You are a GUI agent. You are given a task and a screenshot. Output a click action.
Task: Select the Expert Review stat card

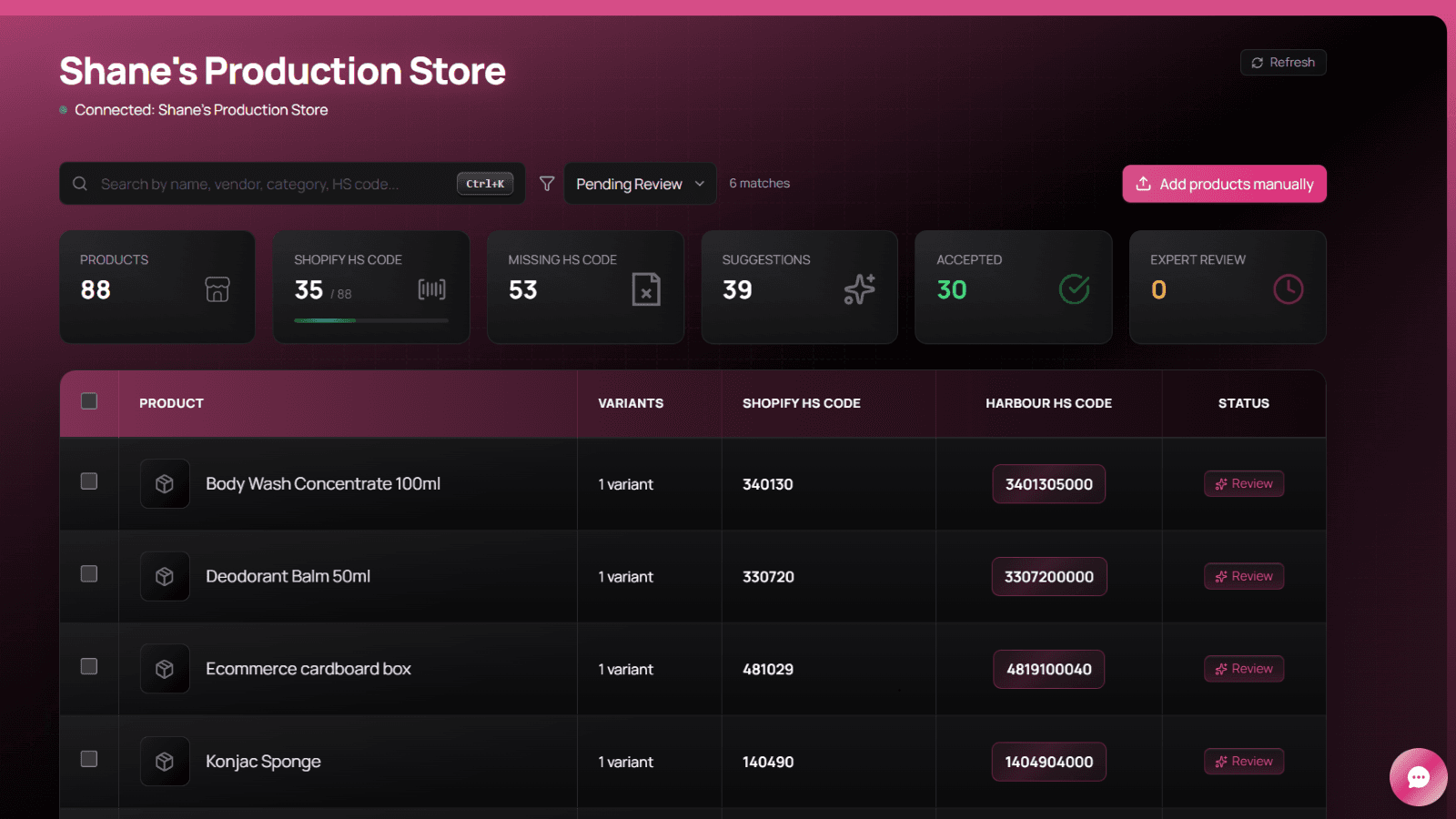[1228, 287]
